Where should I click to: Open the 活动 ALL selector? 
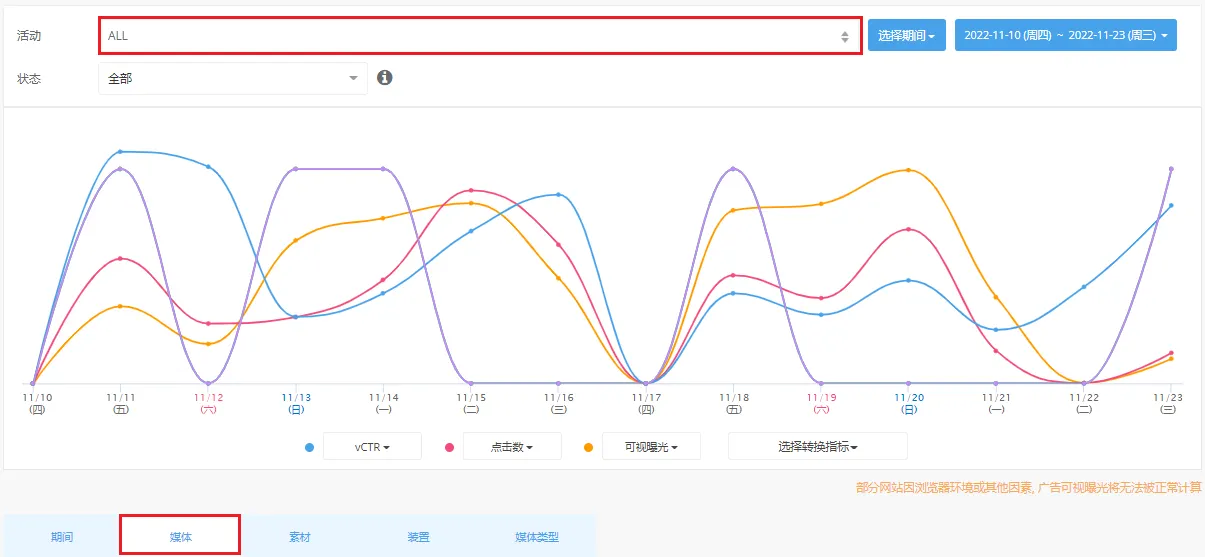pos(479,36)
